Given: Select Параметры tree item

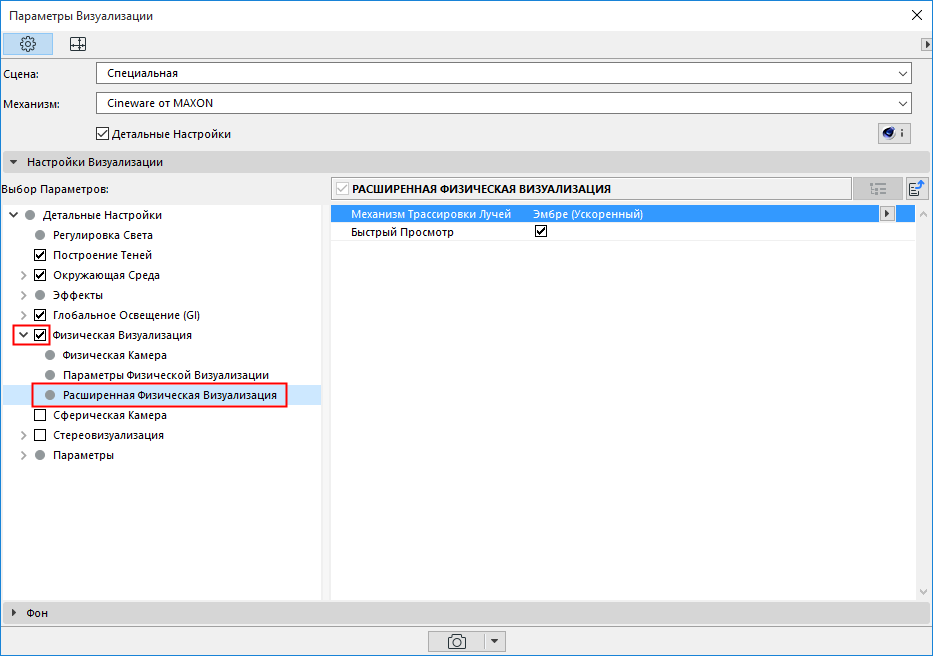Looking at the screenshot, I should point(83,455).
